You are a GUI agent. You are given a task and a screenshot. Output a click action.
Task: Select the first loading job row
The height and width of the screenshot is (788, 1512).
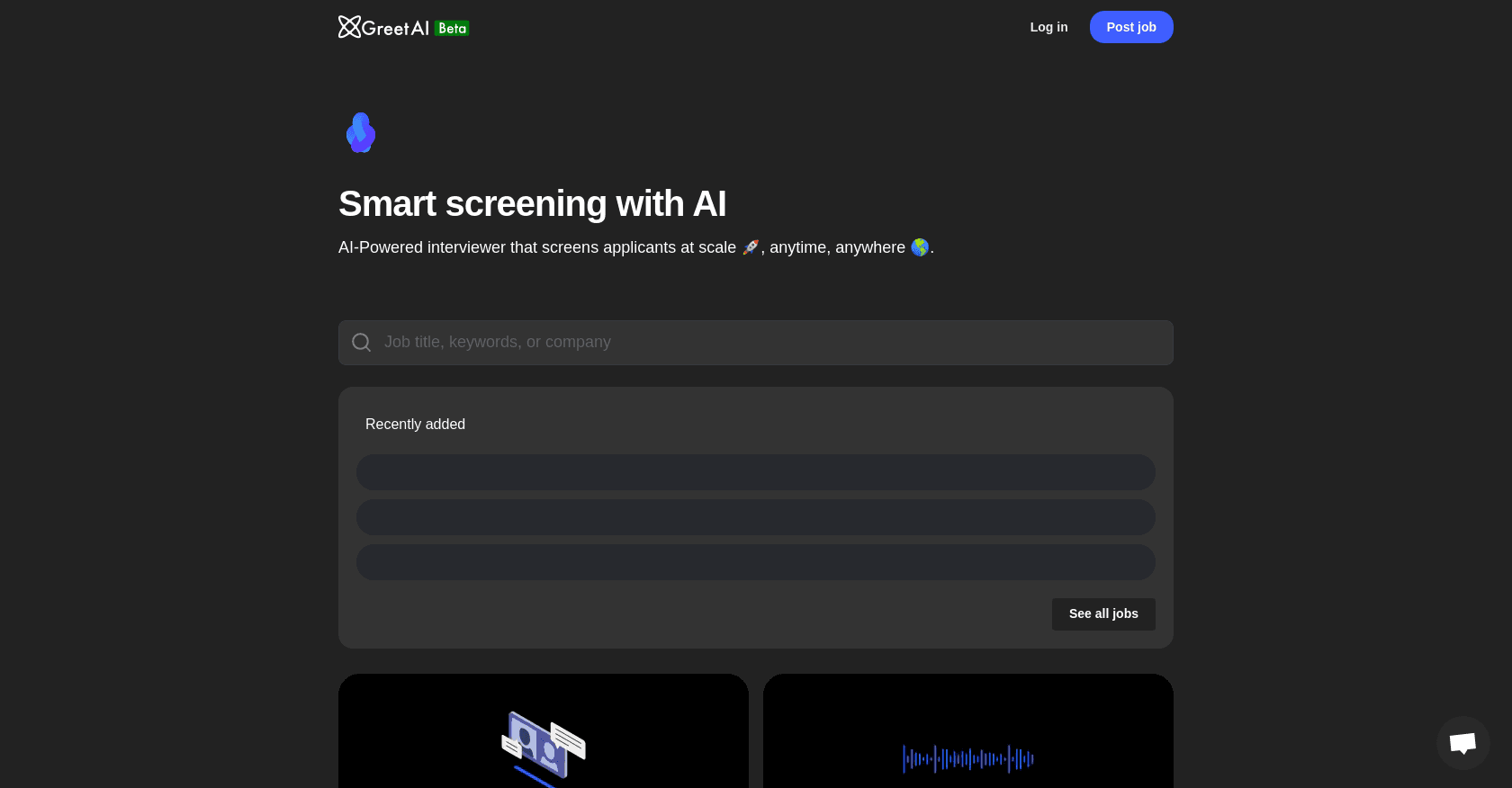(755, 472)
